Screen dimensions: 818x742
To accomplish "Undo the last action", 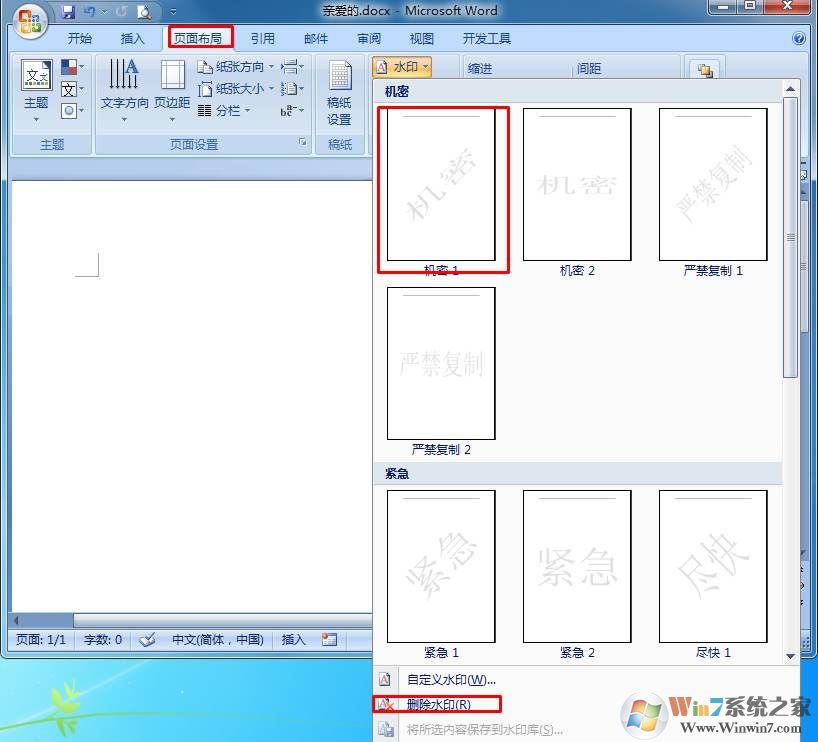I will click(x=90, y=11).
